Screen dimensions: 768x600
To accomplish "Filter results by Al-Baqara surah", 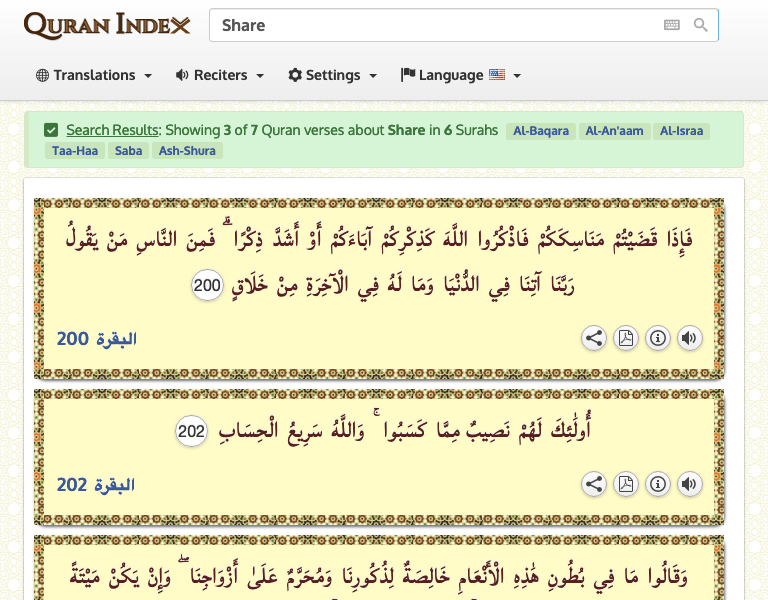I will pyautogui.click(x=540, y=131).
